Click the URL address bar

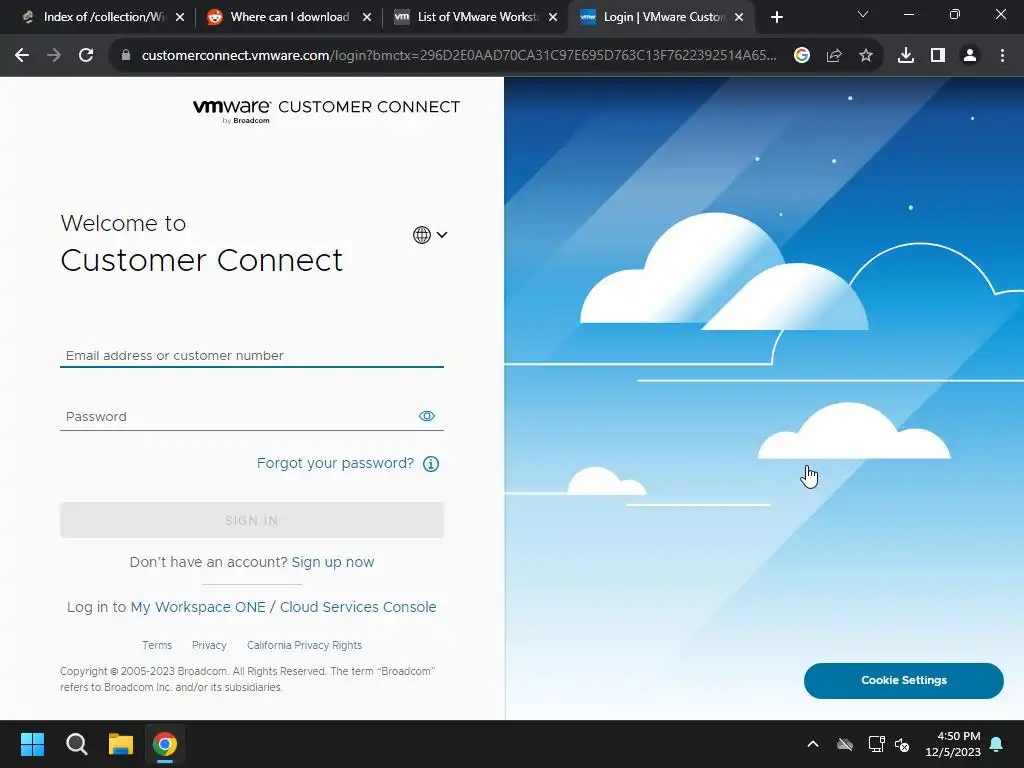(458, 56)
